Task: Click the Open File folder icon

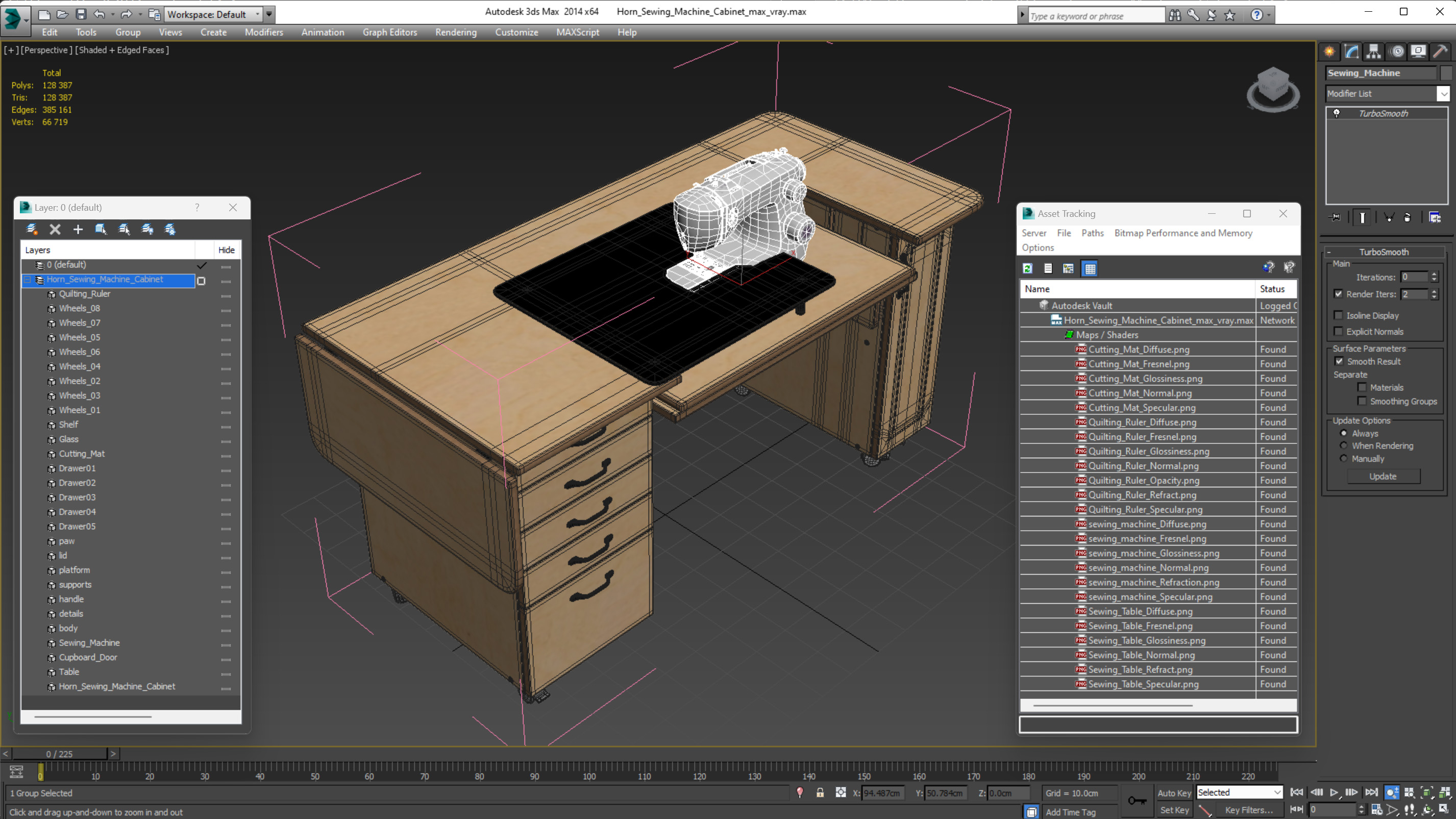Action: (62, 14)
